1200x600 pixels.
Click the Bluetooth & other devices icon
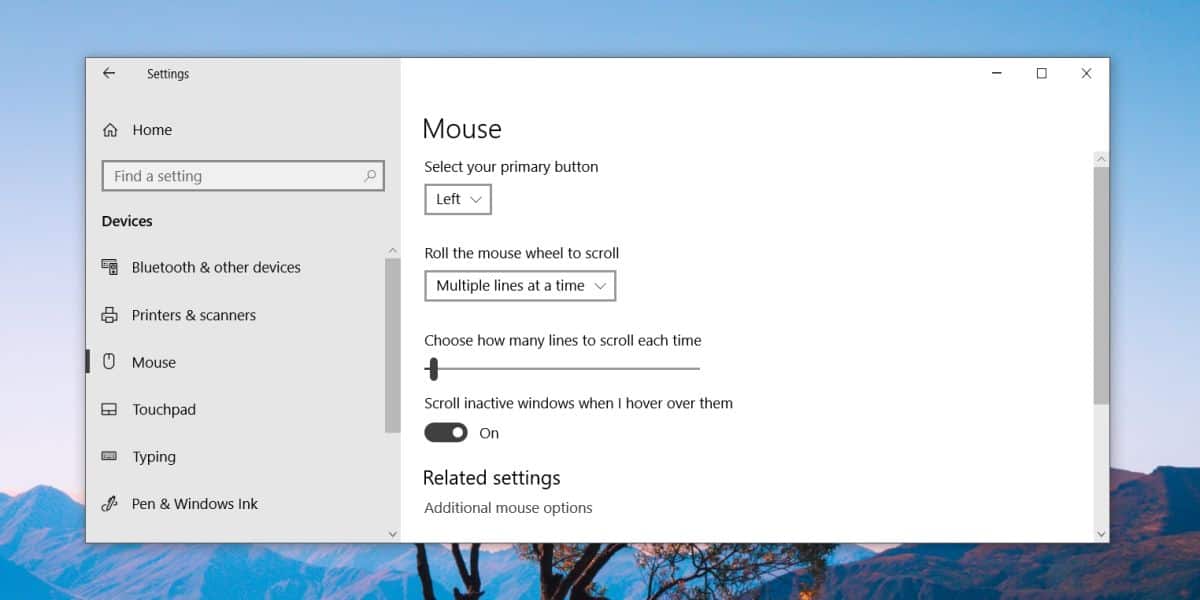[110, 267]
